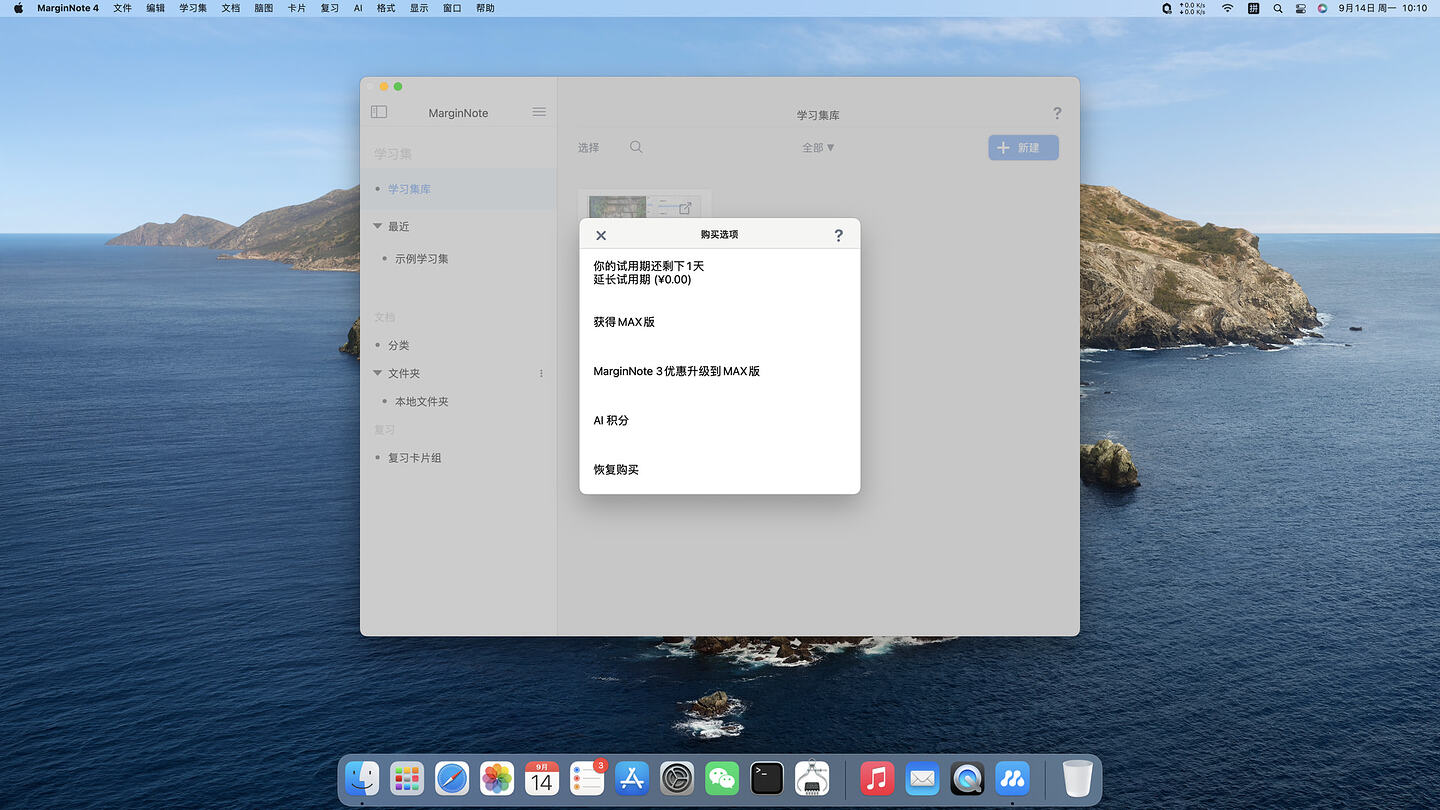The height and width of the screenshot is (810, 1440).
Task: Click 恢复购买 to restore purchase
Action: (616, 469)
